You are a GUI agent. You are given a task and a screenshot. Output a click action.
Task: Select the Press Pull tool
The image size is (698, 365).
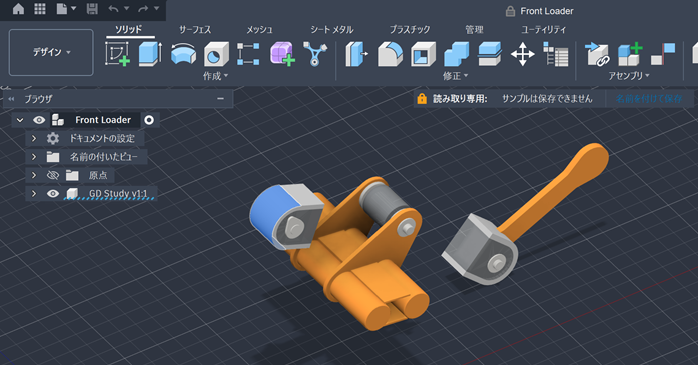click(x=357, y=54)
